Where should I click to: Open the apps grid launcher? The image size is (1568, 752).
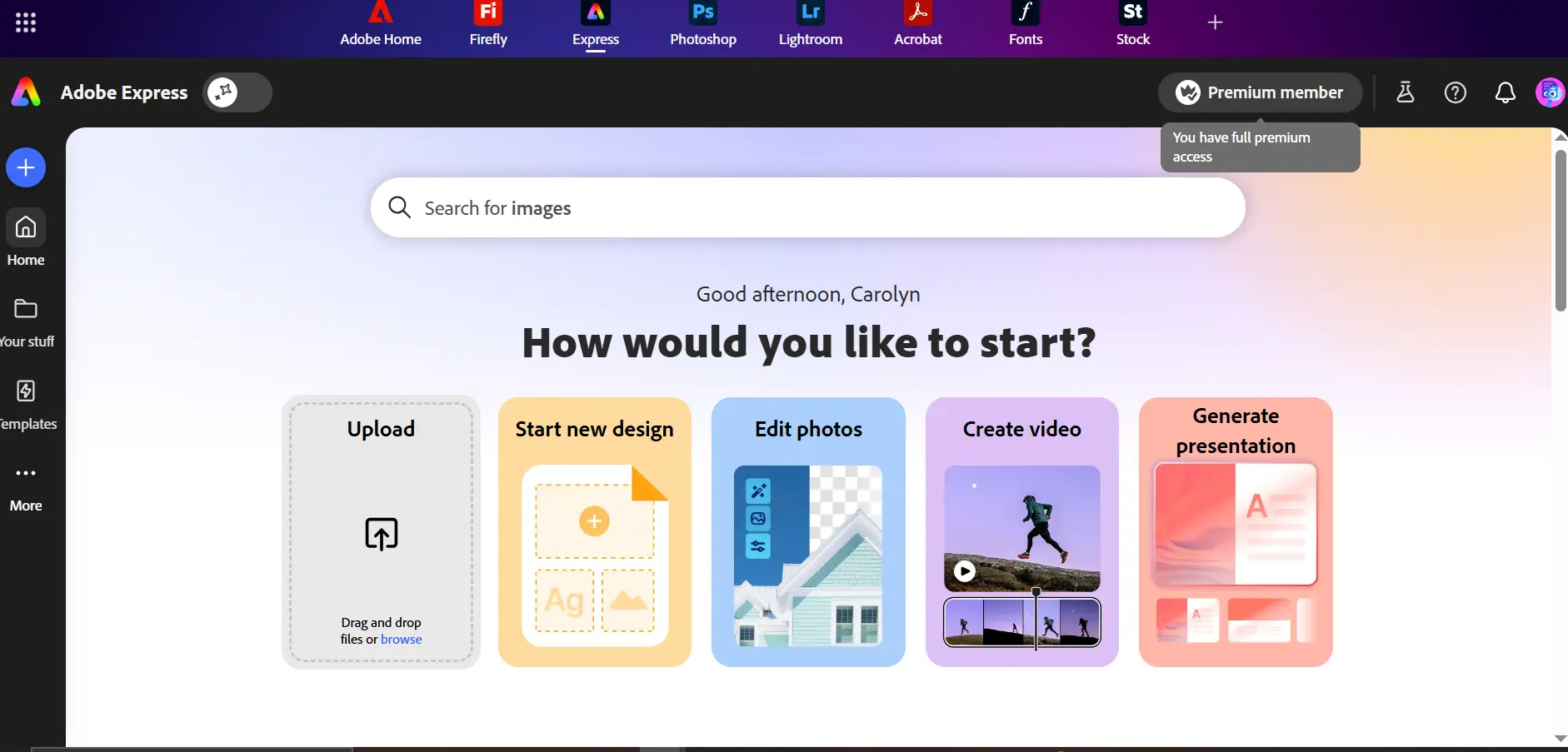coord(26,22)
